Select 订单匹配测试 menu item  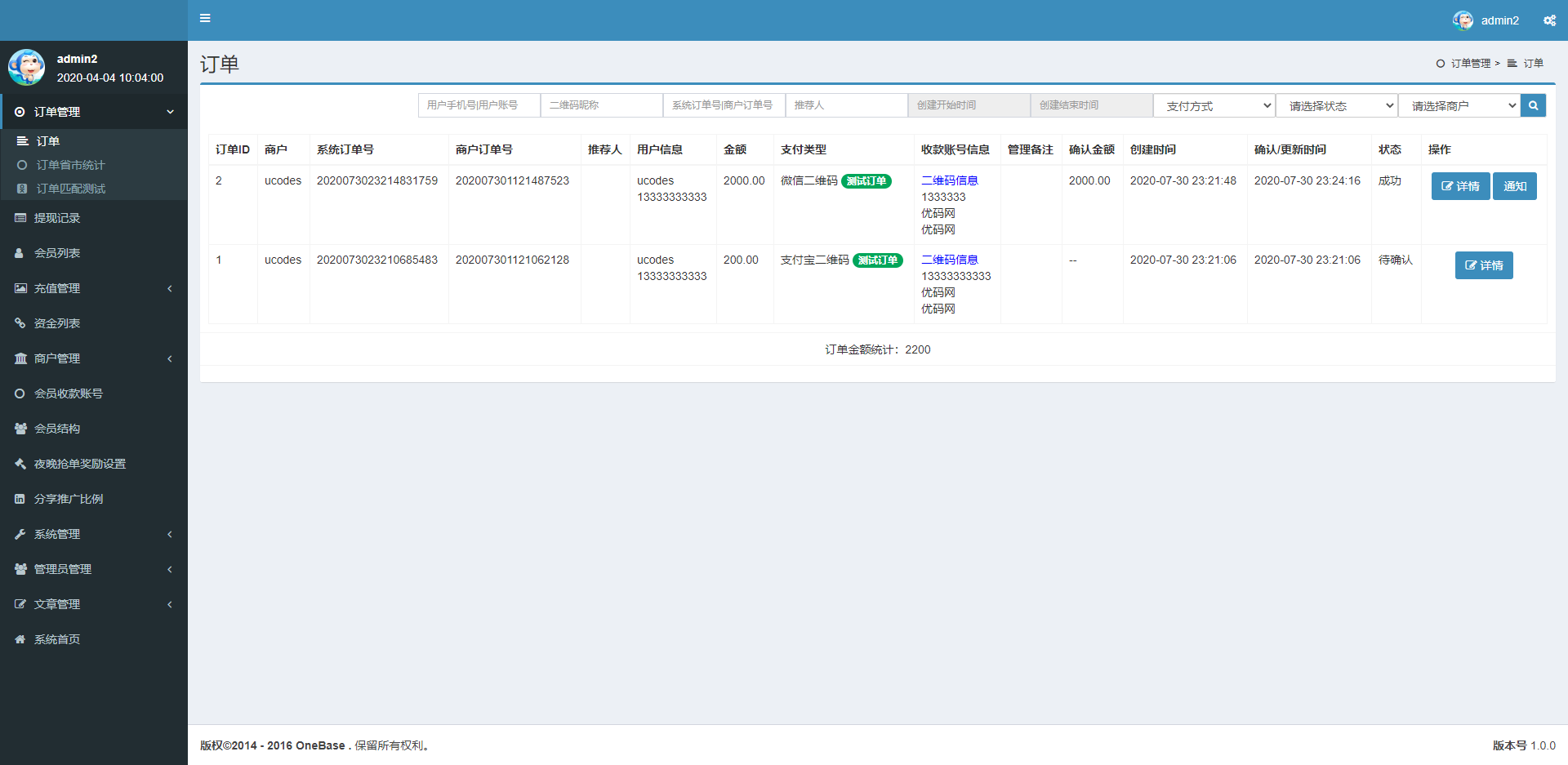[x=70, y=189]
